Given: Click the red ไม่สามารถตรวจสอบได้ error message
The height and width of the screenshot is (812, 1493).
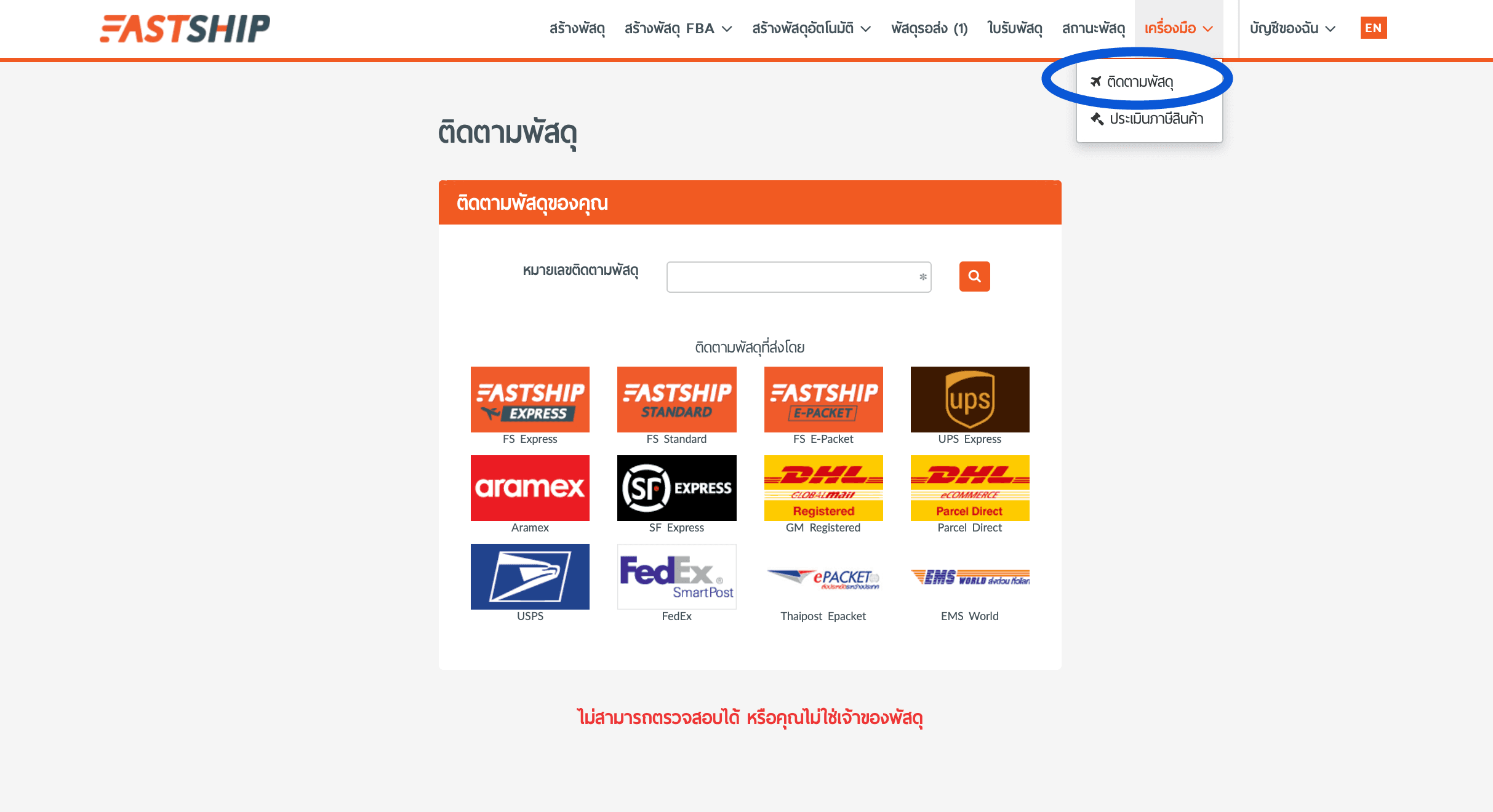Looking at the screenshot, I should 750,718.
